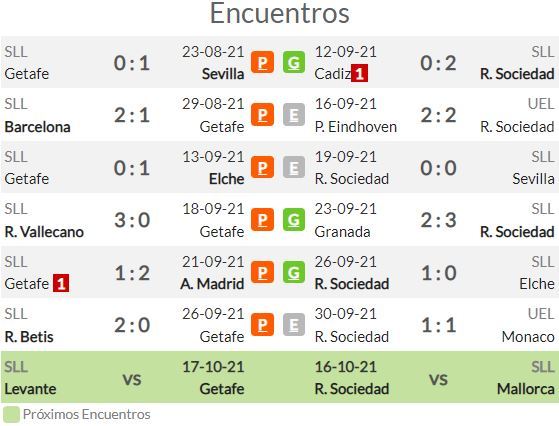The width and height of the screenshot is (559, 426).
Task: Click the Levante upcoming match team
Action: pyautogui.click(x=30, y=389)
